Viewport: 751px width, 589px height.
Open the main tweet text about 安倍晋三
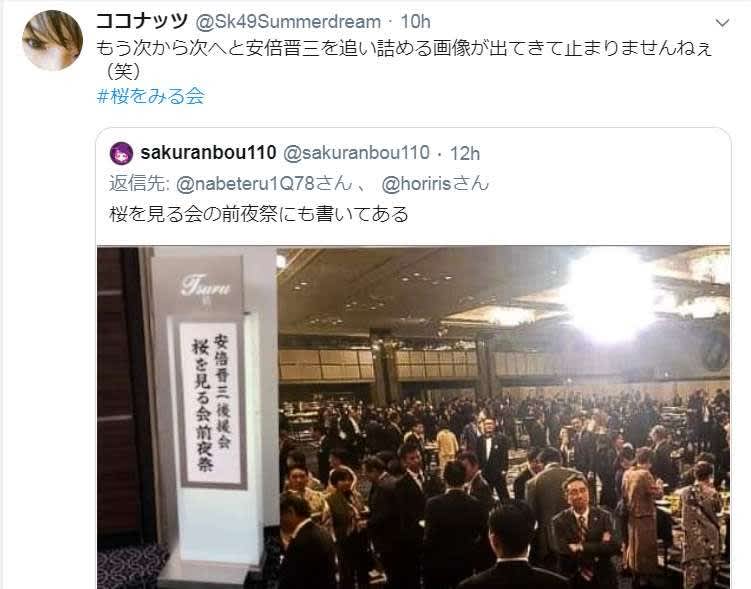(404, 48)
